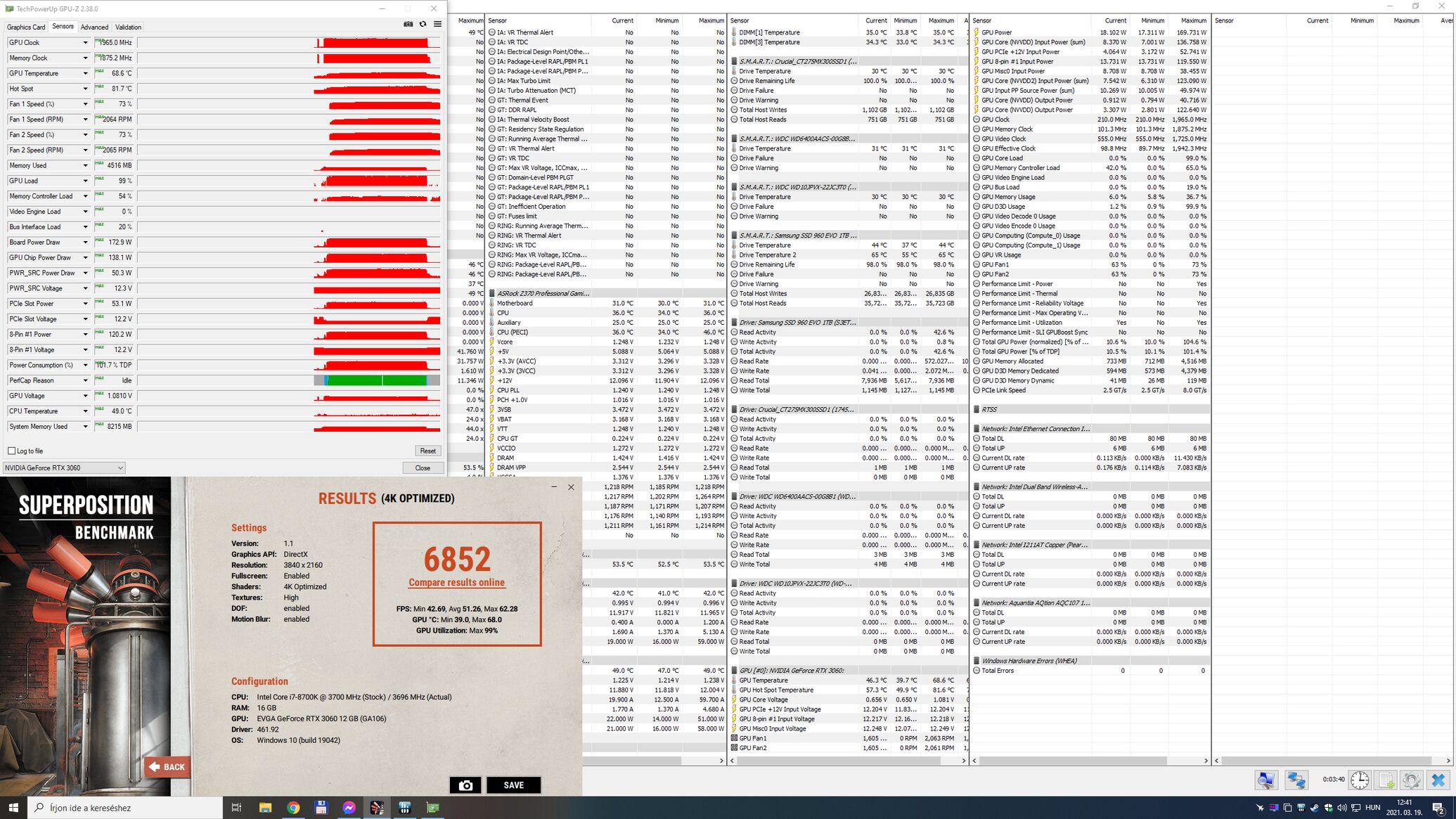Open the System Memory Used sensor dropdown

(x=86, y=427)
